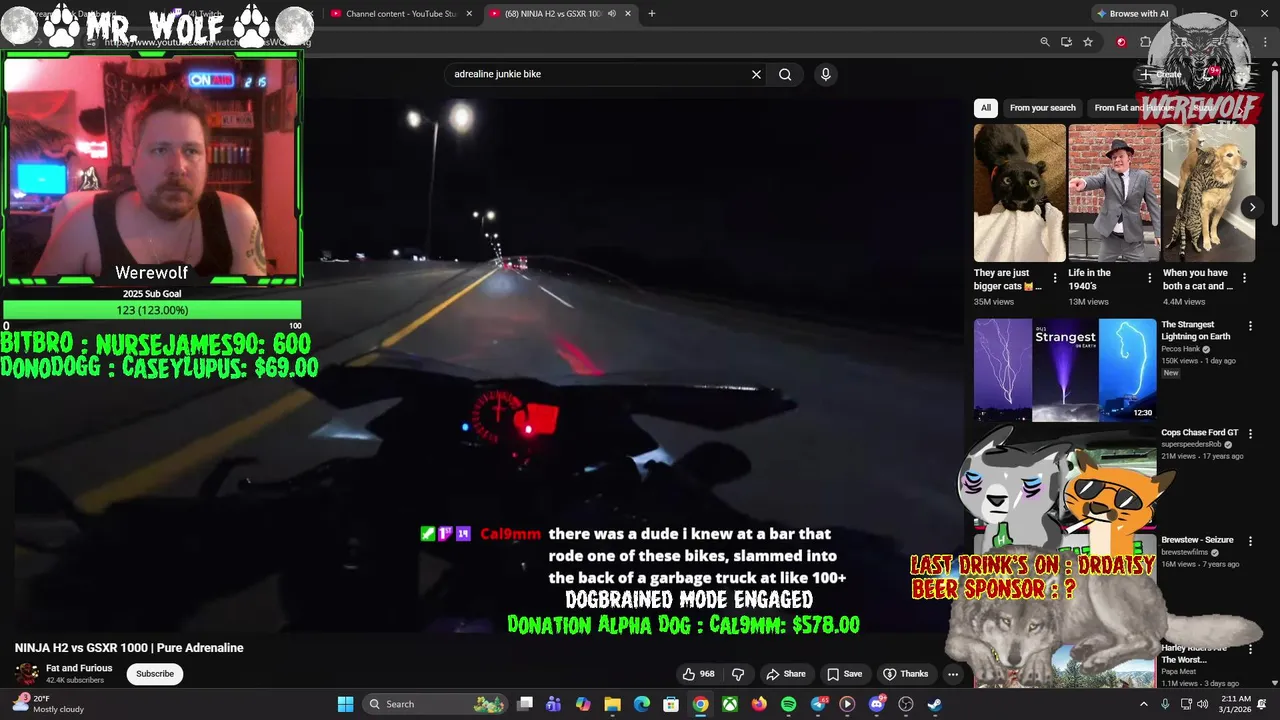Viewport: 1280px width, 720px height.
Task: Click the install app icon in address bar
Action: point(1066,42)
